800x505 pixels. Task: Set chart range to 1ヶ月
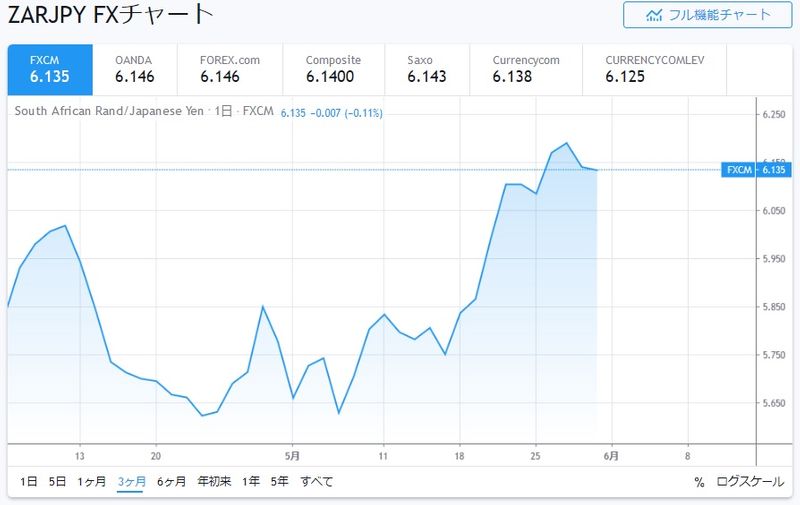pos(92,482)
